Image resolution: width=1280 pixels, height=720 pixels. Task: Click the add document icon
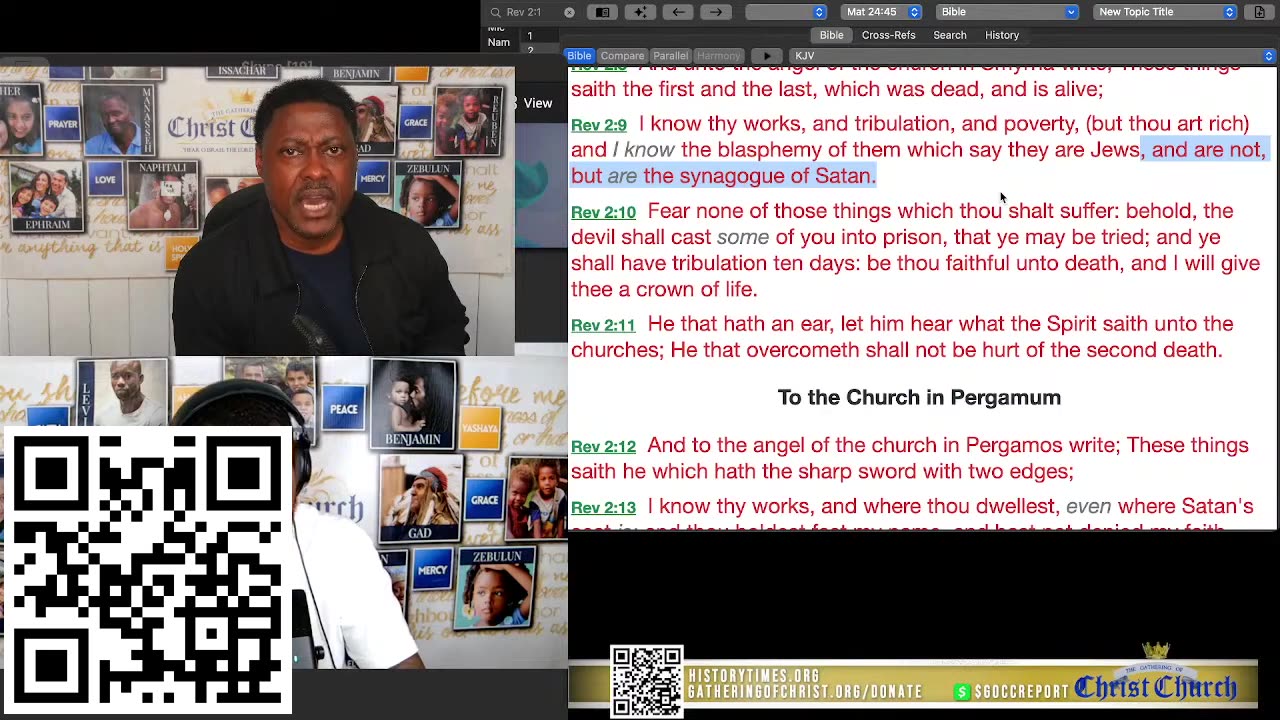pyautogui.click(x=1259, y=12)
